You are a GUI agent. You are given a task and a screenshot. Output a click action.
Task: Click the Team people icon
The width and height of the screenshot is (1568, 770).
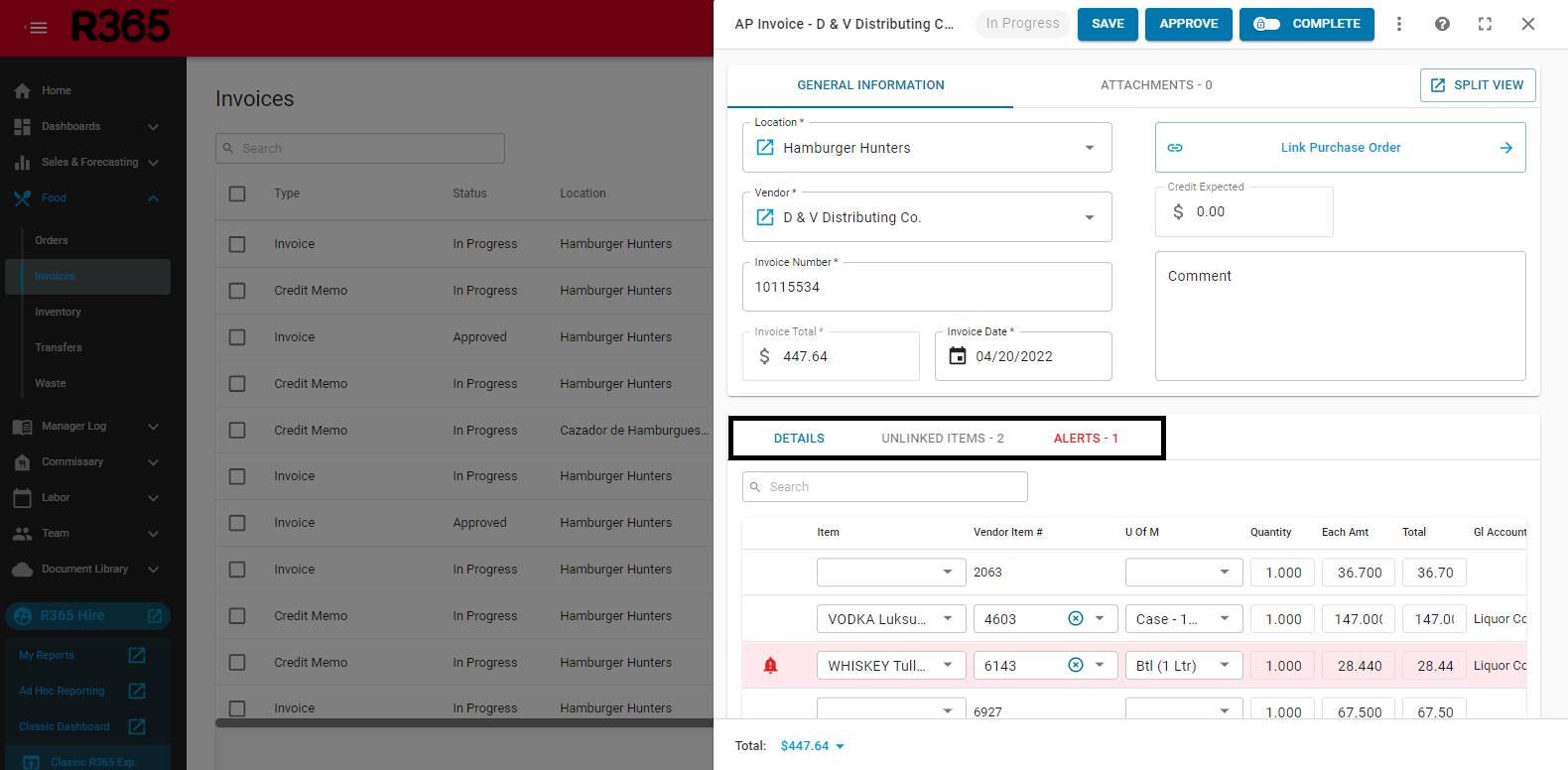coord(22,533)
